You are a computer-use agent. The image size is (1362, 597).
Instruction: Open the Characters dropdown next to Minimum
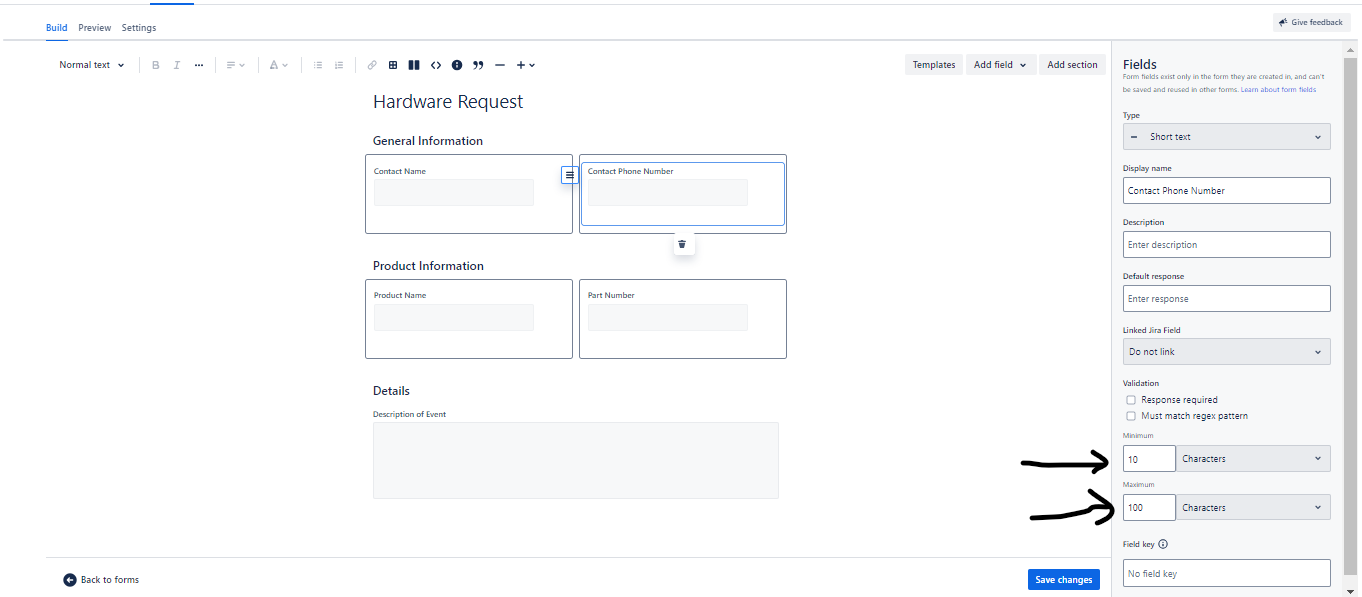tap(1253, 458)
